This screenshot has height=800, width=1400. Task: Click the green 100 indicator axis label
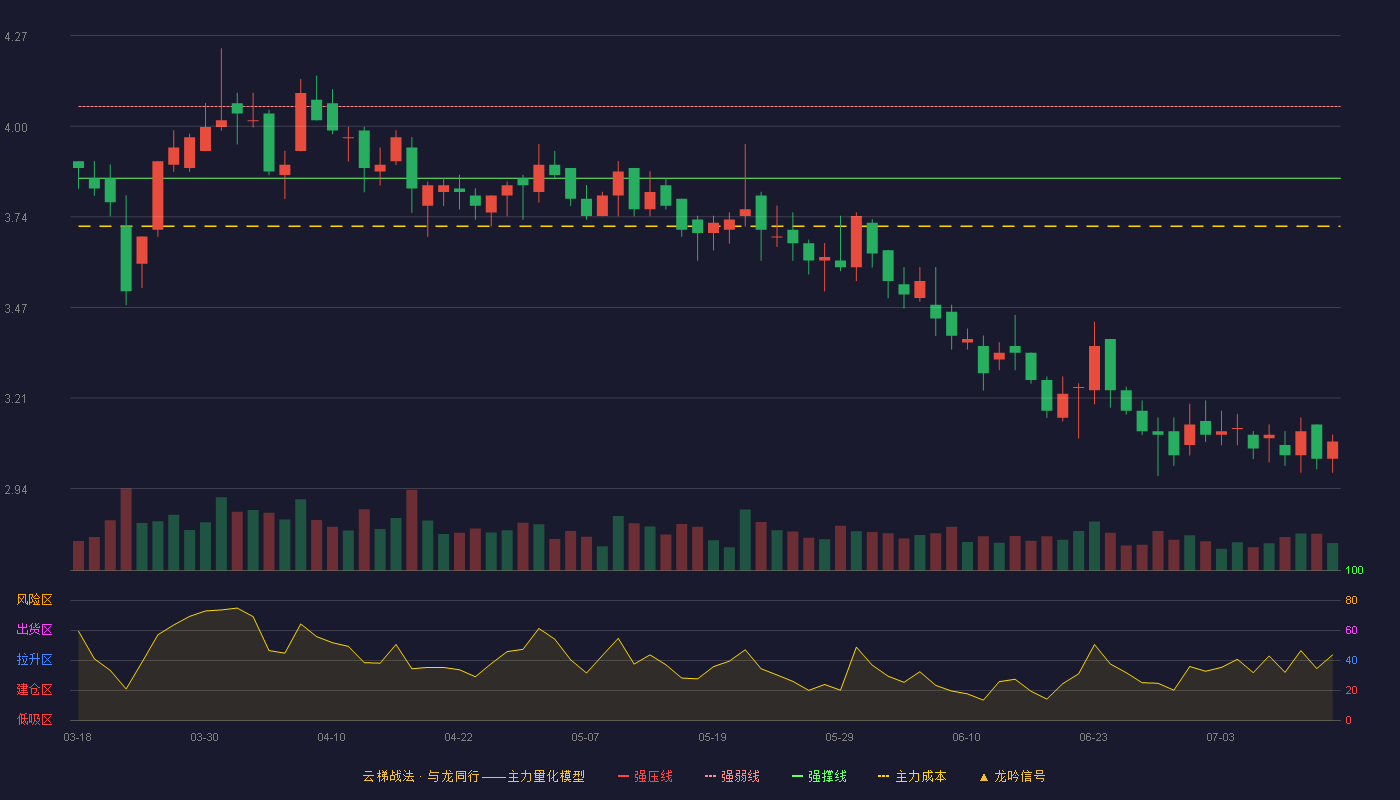tap(1354, 571)
